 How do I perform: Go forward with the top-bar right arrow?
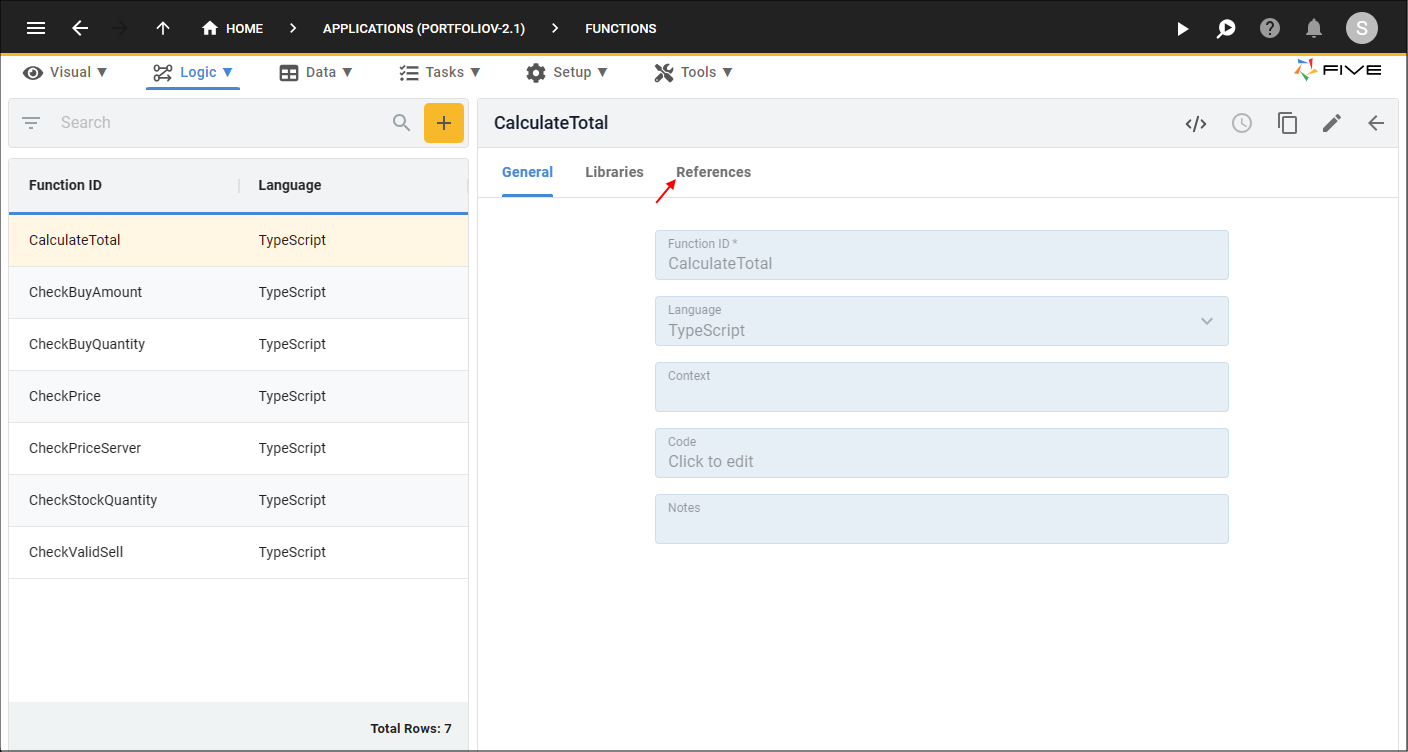(121, 28)
